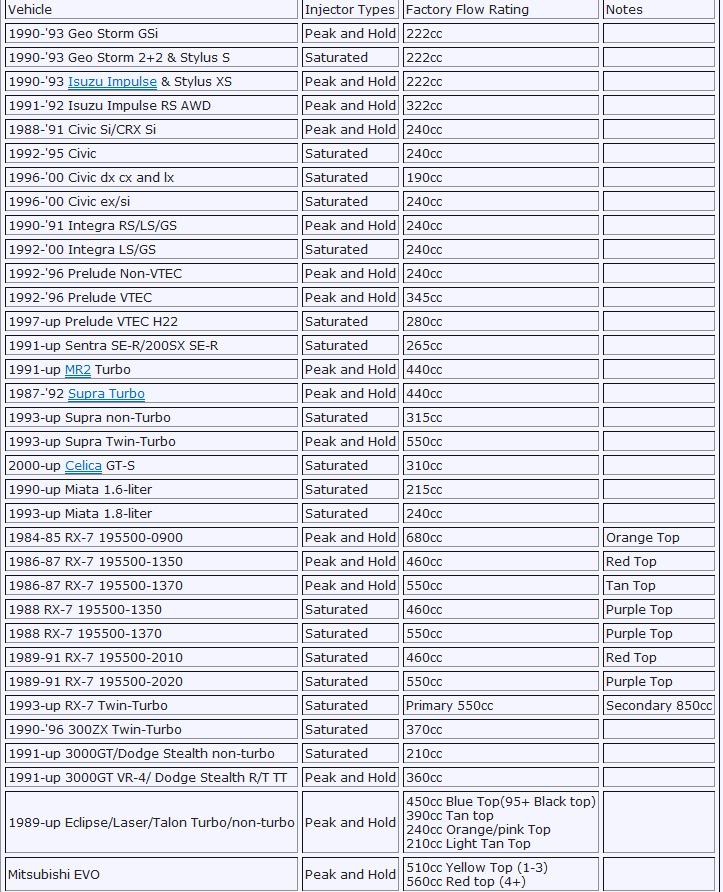Select 560cc Red top (4+) line

[x=465, y=882]
